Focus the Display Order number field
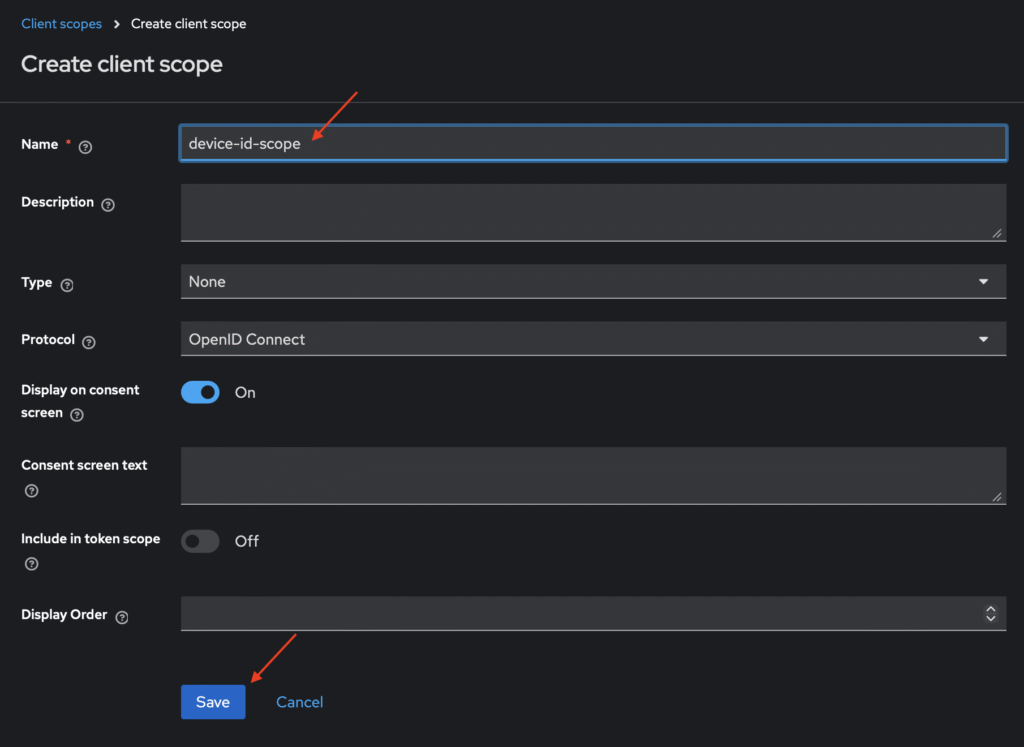 tap(575, 614)
